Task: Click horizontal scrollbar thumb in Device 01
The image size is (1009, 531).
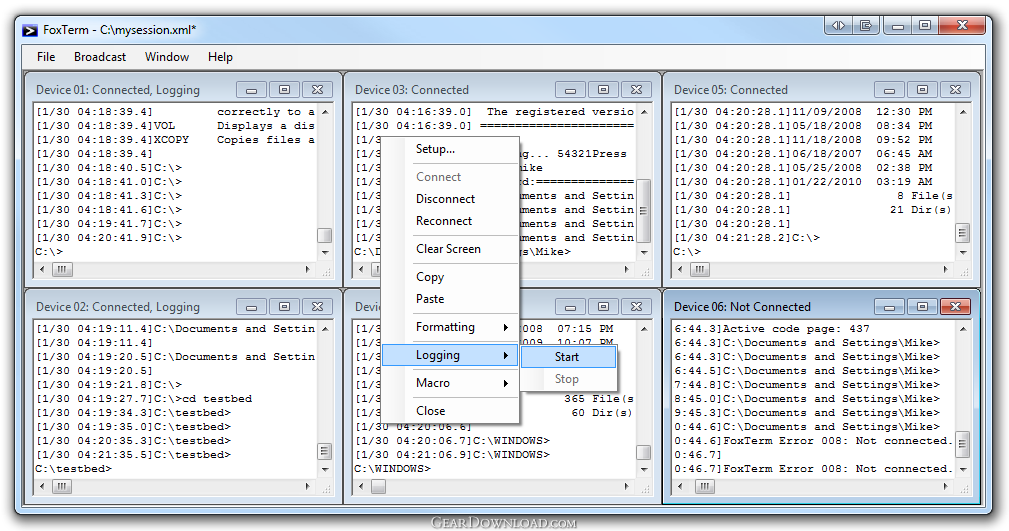Action: [x=62, y=269]
